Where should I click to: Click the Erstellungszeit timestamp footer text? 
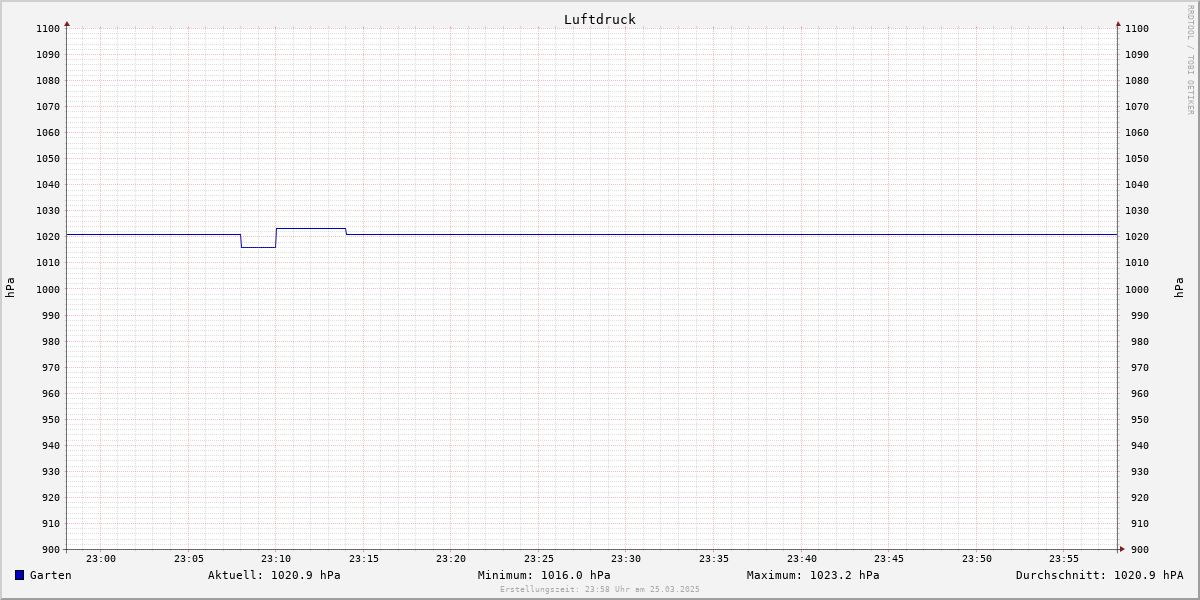(x=600, y=590)
